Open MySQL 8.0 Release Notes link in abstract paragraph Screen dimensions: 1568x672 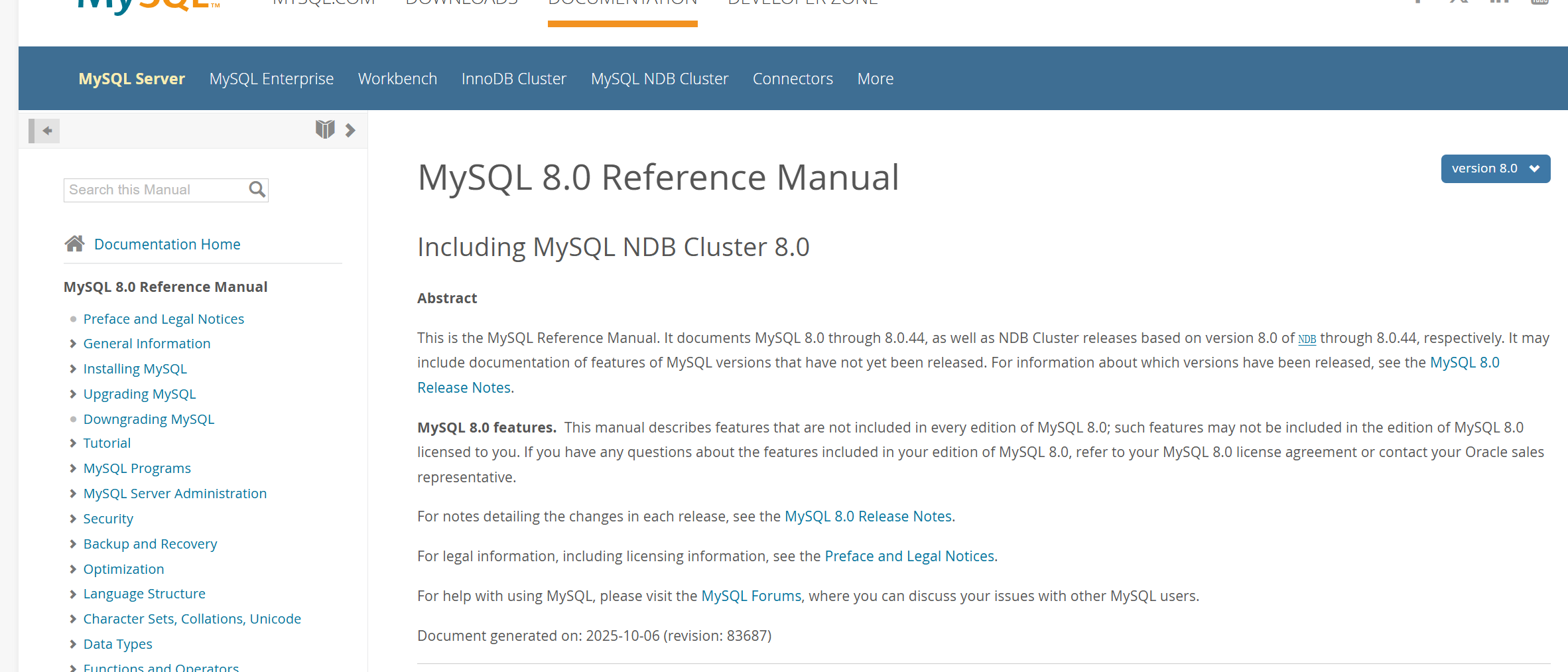tap(1465, 363)
